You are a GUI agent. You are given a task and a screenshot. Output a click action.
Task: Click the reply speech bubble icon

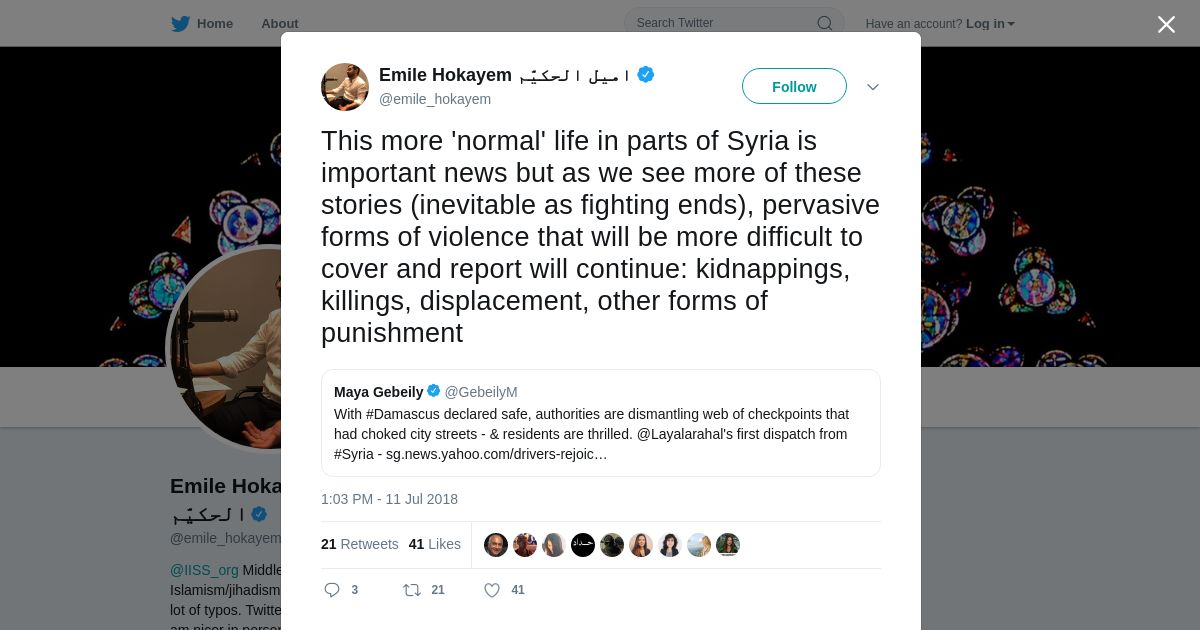point(332,590)
